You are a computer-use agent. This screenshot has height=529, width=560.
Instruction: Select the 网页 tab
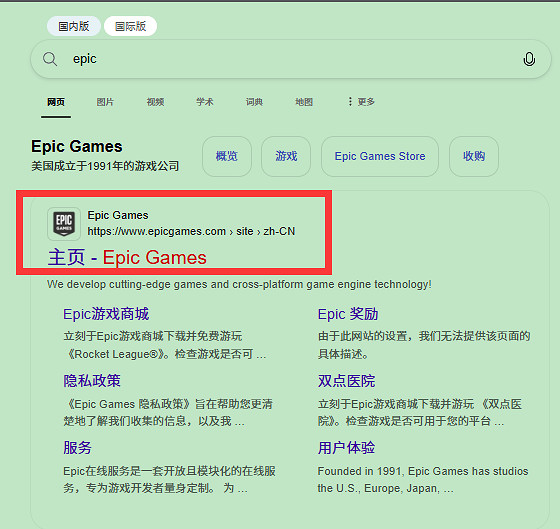(x=56, y=102)
